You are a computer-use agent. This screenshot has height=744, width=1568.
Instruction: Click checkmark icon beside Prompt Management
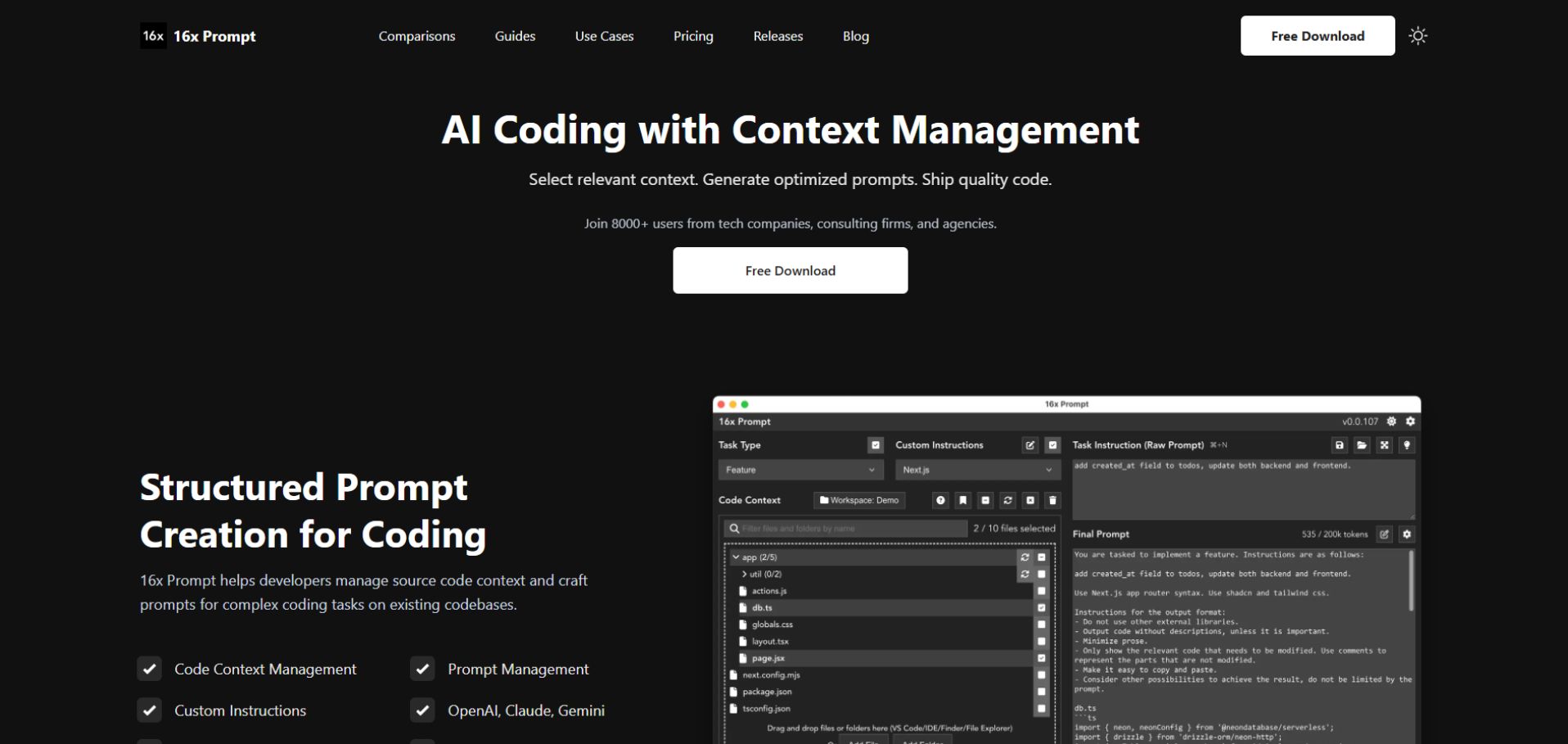[x=422, y=669]
